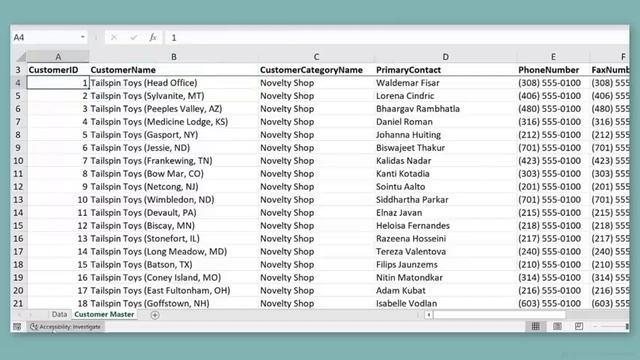Click horizontal scrollbar left arrow
The width and height of the screenshot is (640, 360).
429,315
